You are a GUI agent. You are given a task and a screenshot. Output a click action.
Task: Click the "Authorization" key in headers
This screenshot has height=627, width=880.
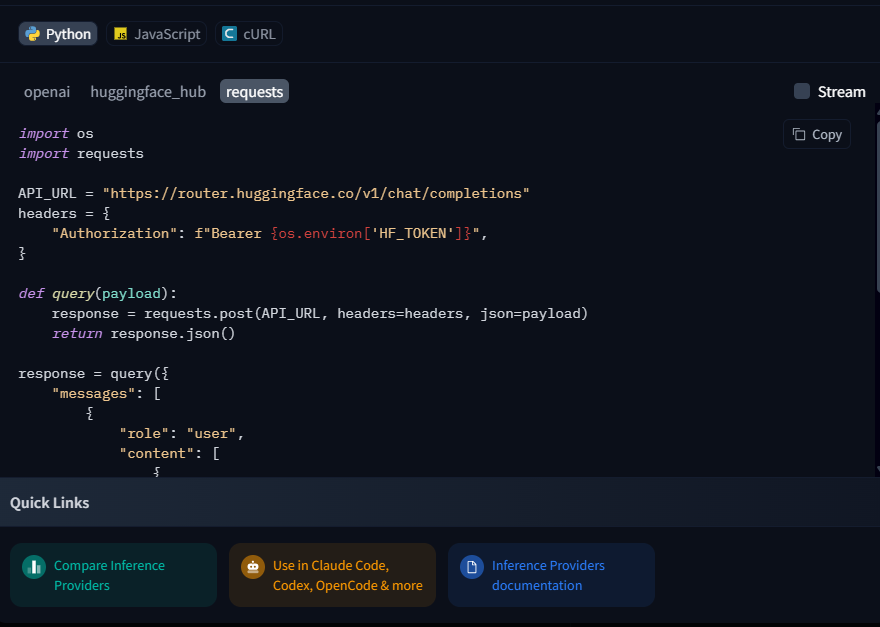click(x=114, y=233)
